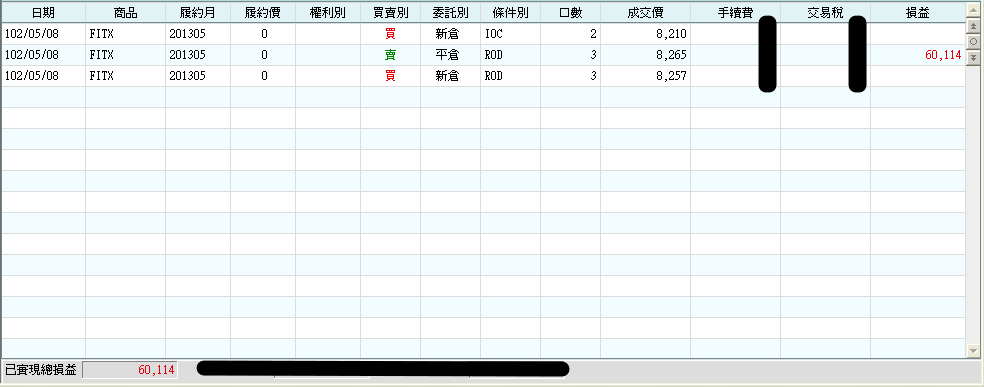Jump to last record with the double-down arrow
The image size is (984, 387).
(x=973, y=58)
